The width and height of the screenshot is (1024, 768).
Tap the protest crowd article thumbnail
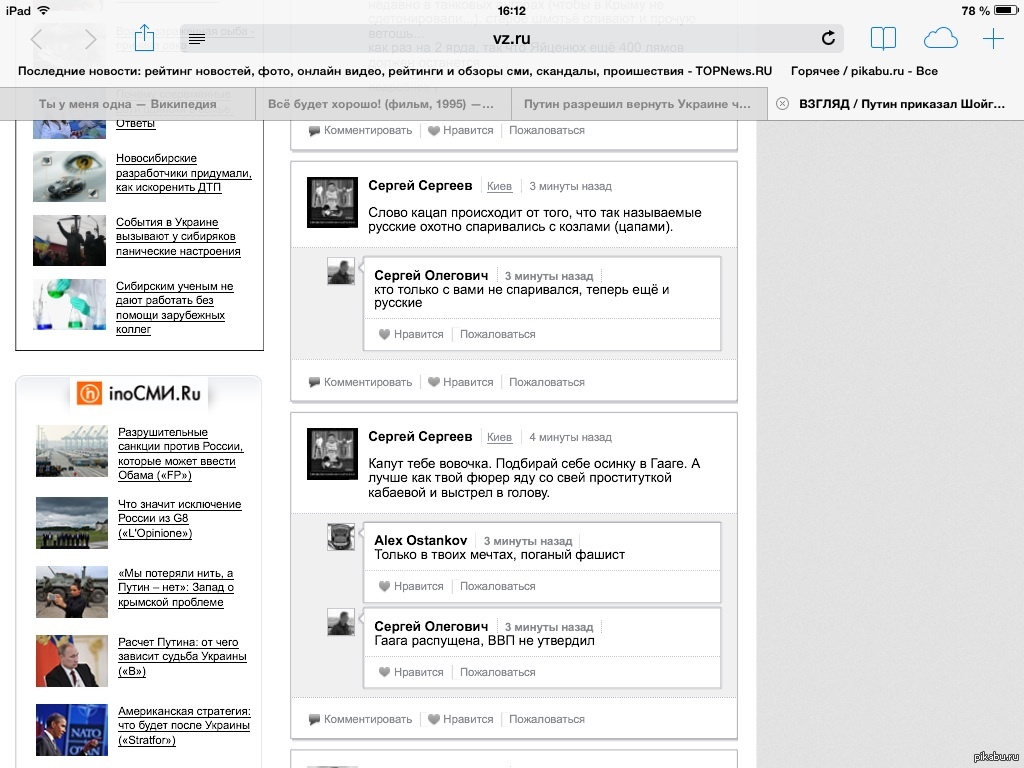(69, 241)
